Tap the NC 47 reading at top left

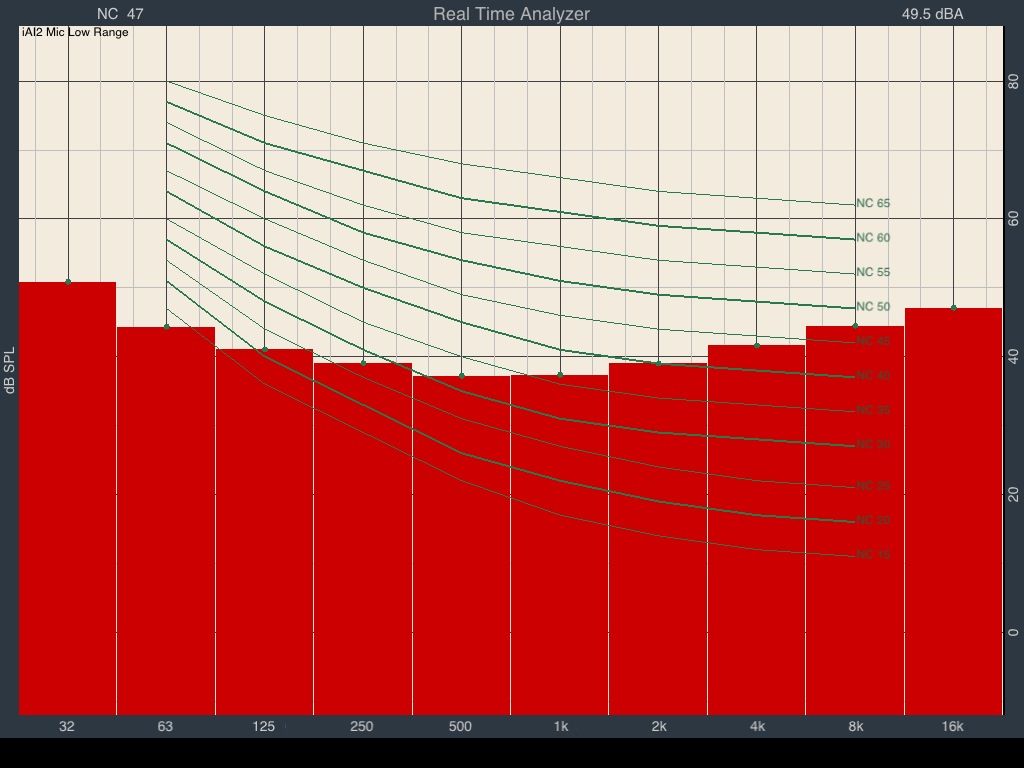(x=120, y=14)
